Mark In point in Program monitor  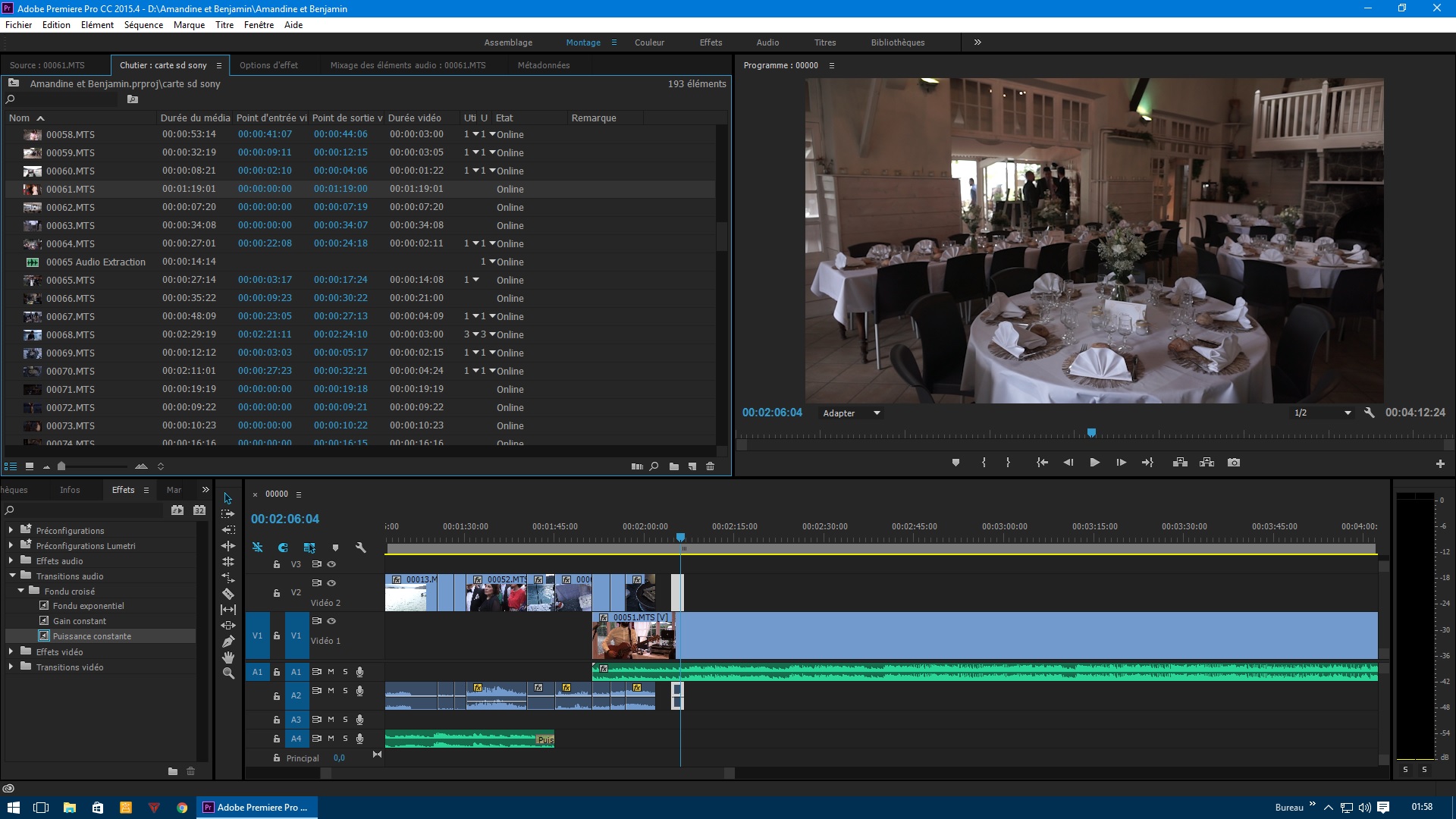tap(984, 463)
